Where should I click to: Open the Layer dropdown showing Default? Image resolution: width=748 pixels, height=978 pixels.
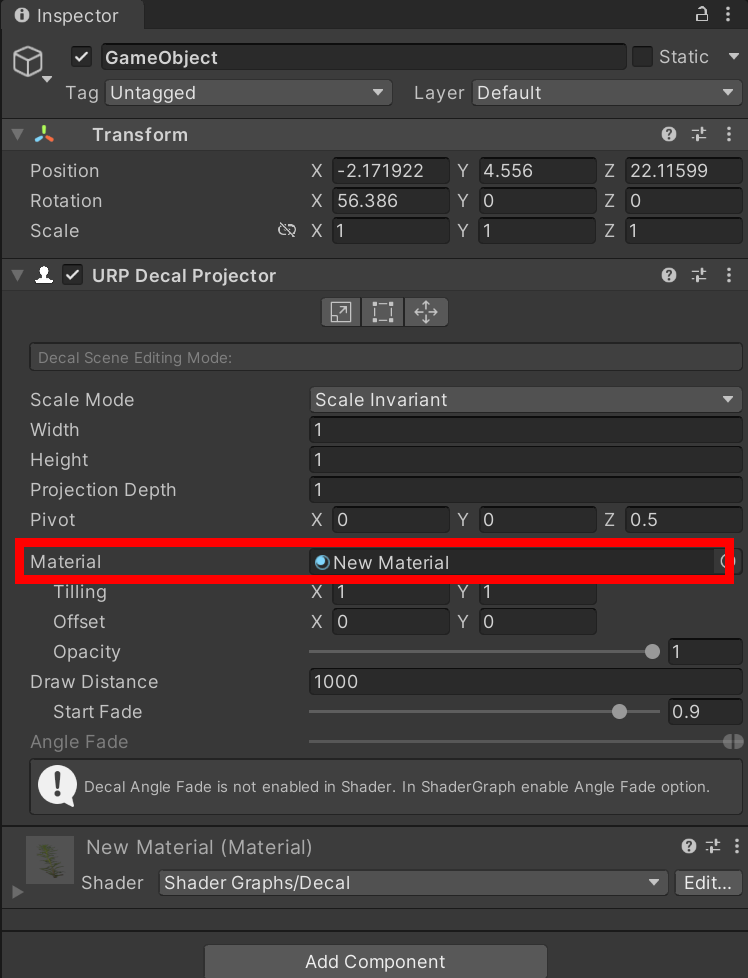606,93
